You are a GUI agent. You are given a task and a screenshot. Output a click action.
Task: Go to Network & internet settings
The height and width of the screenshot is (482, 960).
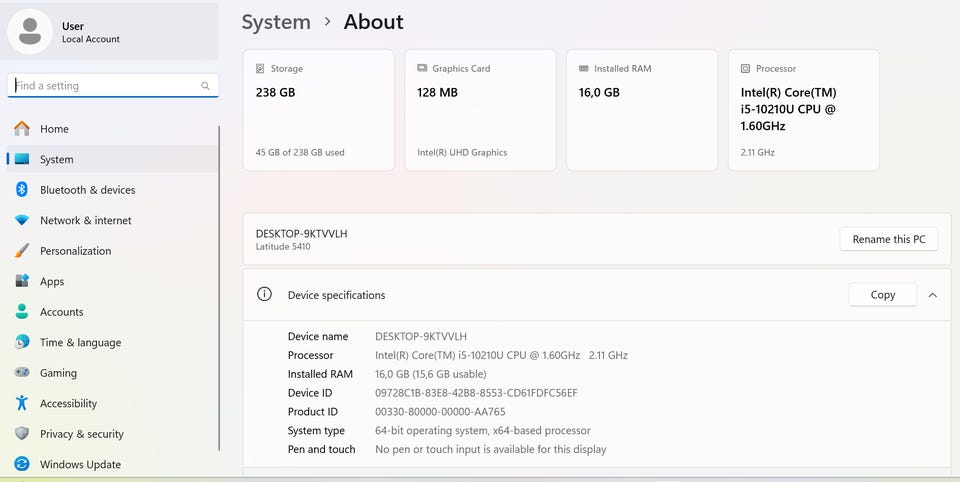point(112,220)
